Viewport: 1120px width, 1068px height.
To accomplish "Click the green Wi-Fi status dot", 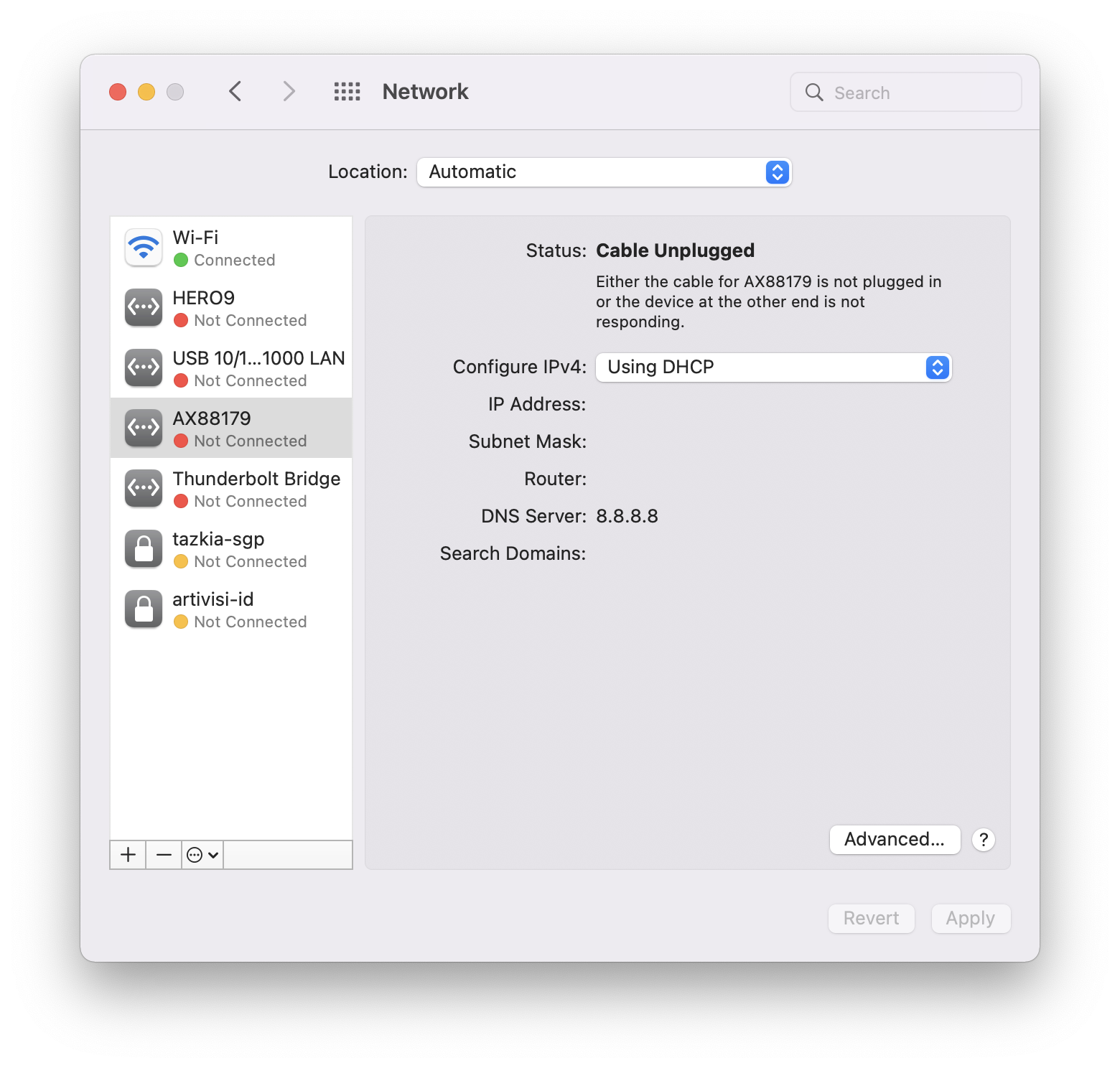I will click(x=181, y=260).
